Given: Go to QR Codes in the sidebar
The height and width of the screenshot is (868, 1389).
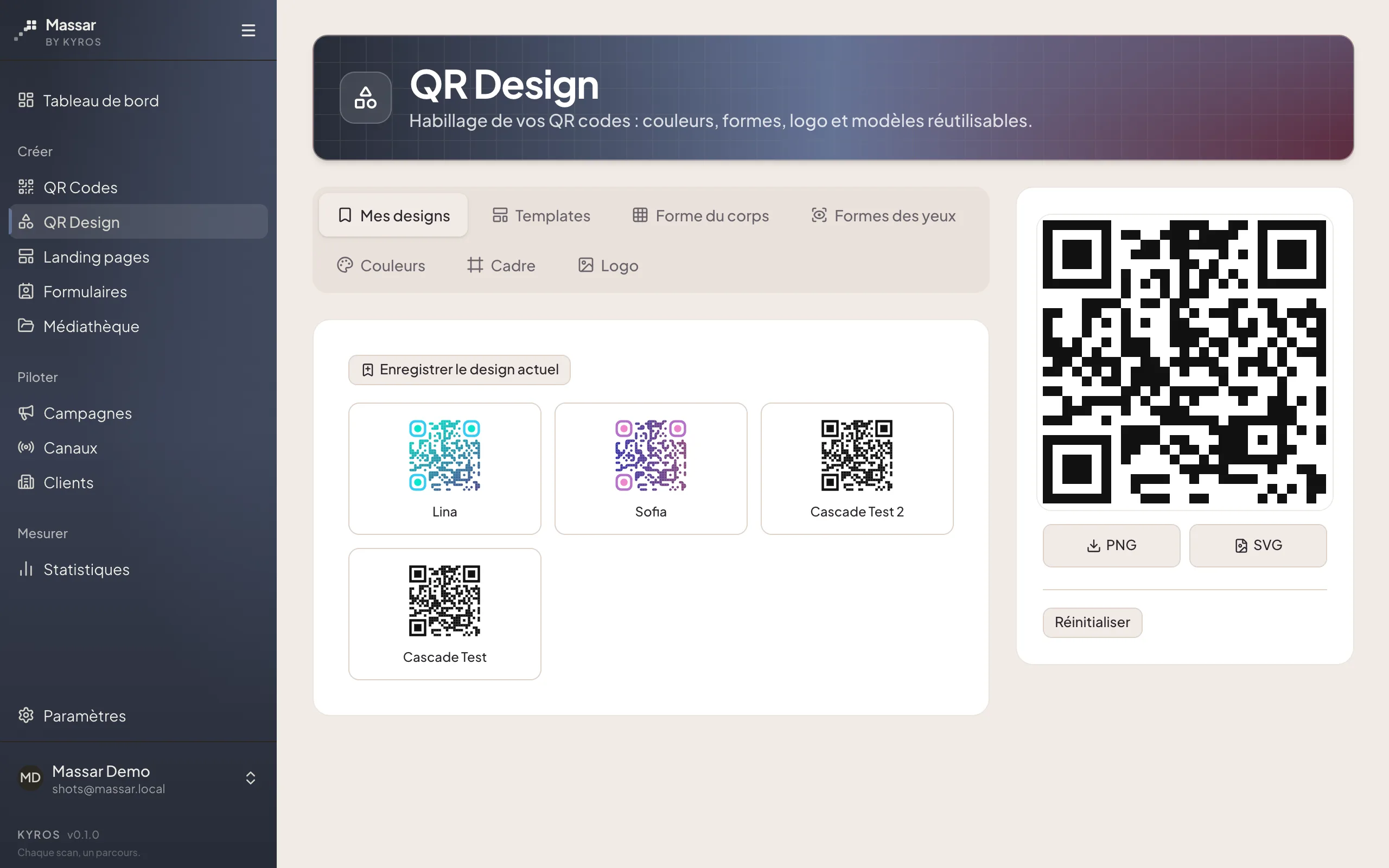Looking at the screenshot, I should click(x=138, y=187).
